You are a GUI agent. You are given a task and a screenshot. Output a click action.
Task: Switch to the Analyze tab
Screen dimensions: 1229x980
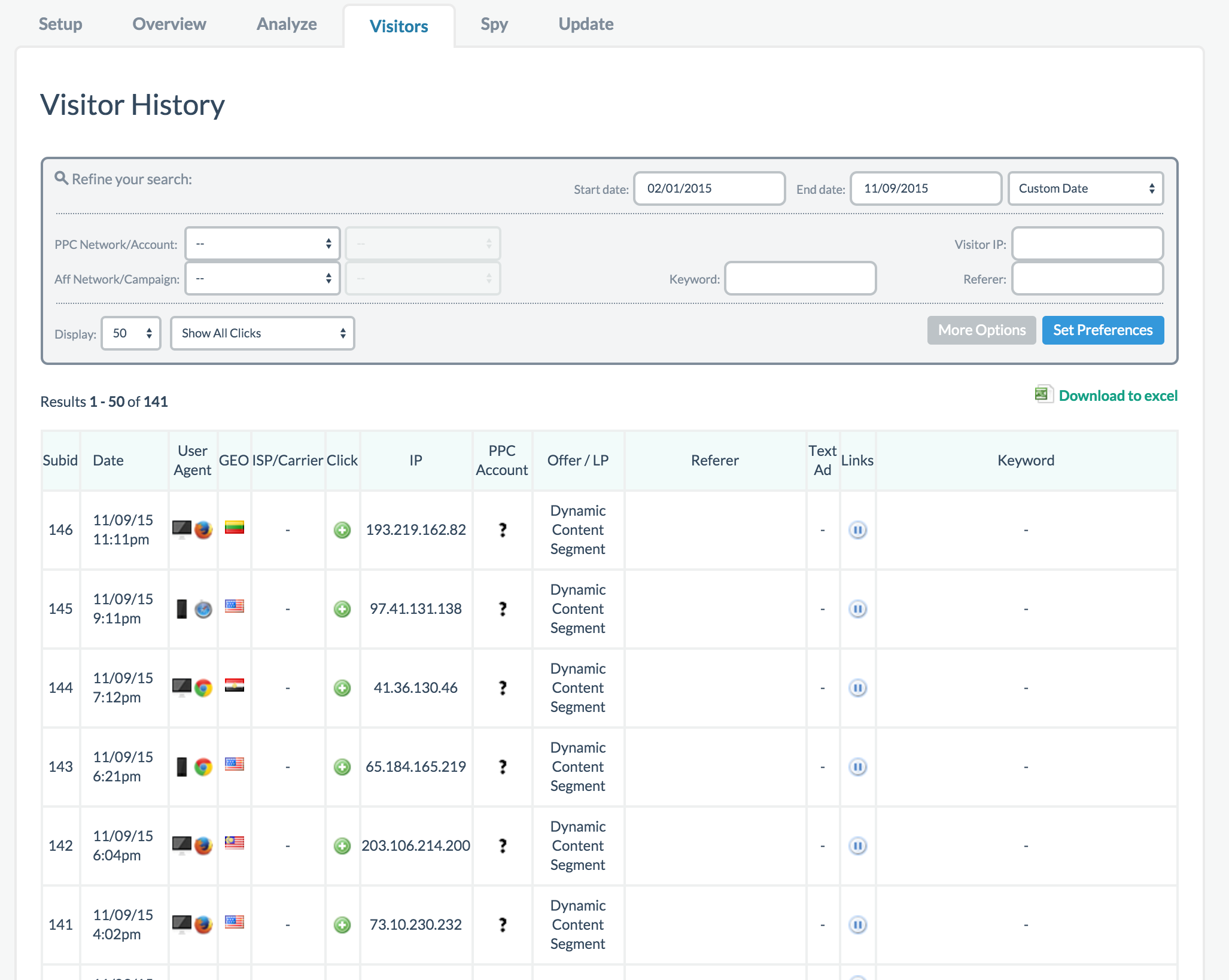(287, 25)
